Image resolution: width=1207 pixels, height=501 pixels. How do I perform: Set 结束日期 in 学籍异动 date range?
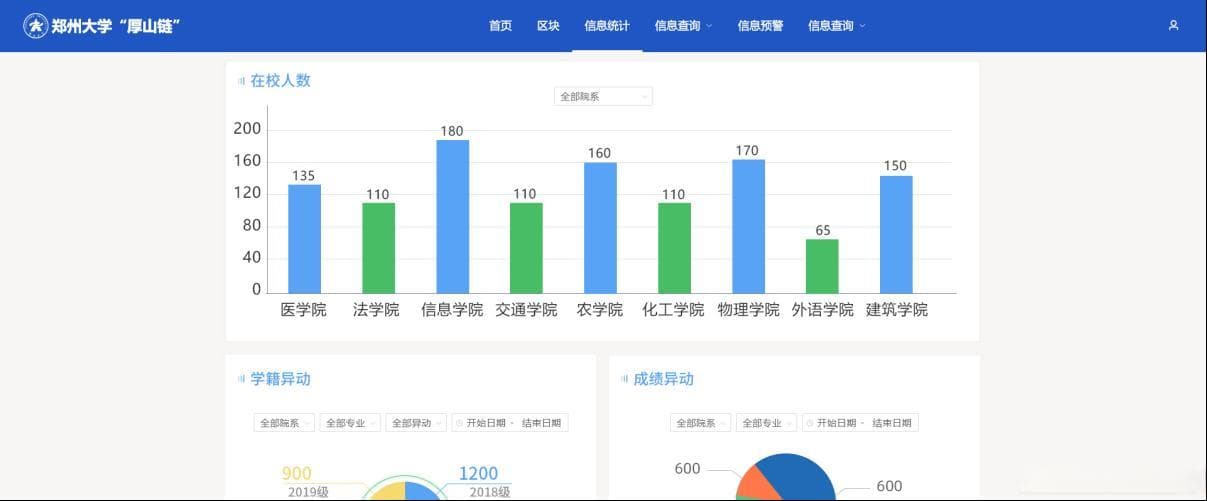[541, 423]
